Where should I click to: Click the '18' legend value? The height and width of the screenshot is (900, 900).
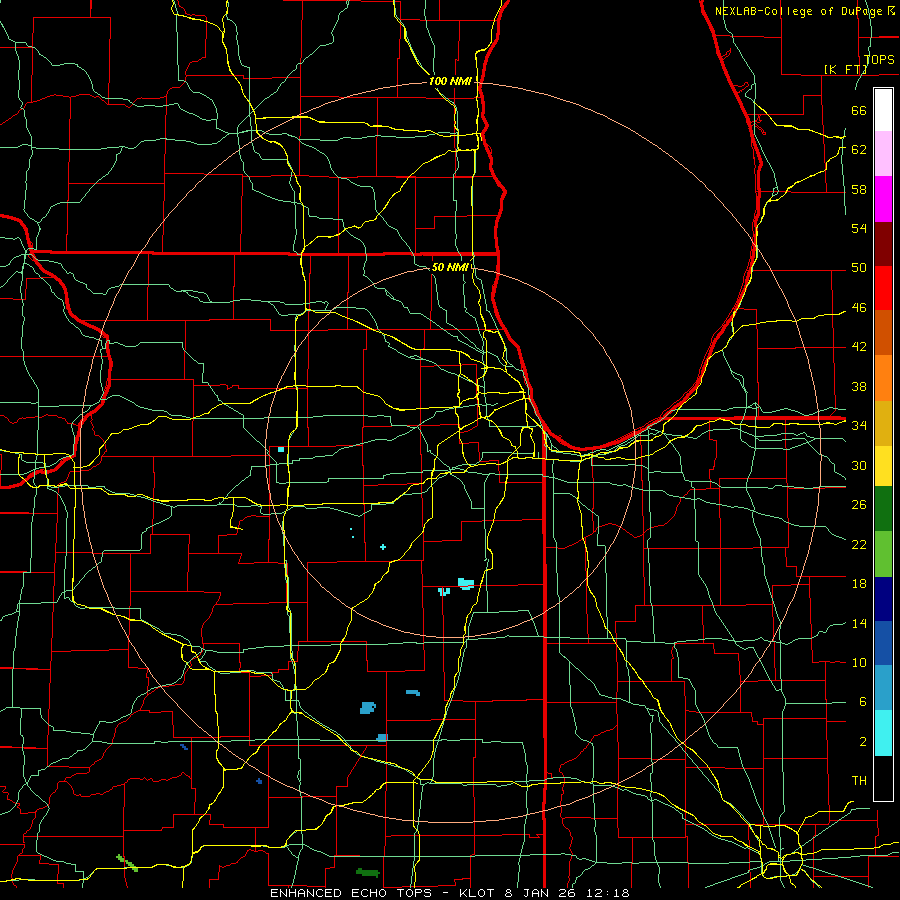[x=859, y=584]
